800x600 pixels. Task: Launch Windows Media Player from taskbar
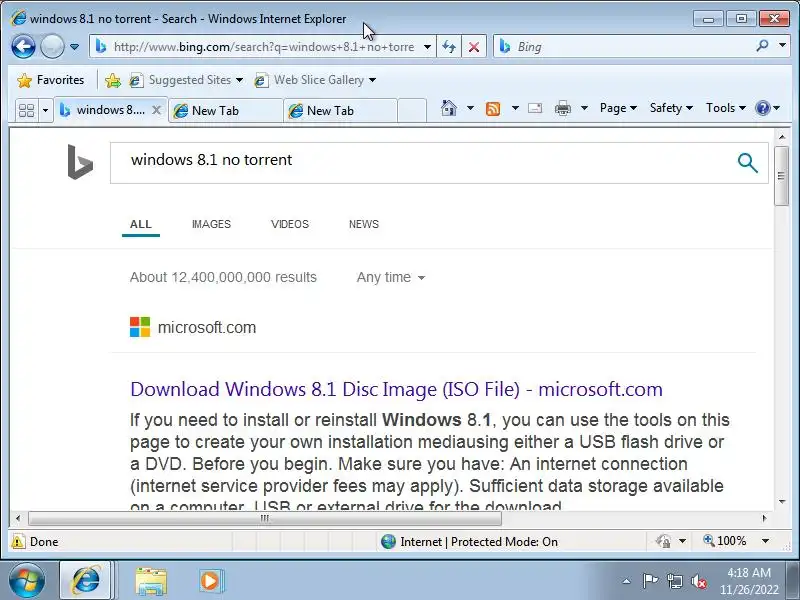pos(210,581)
